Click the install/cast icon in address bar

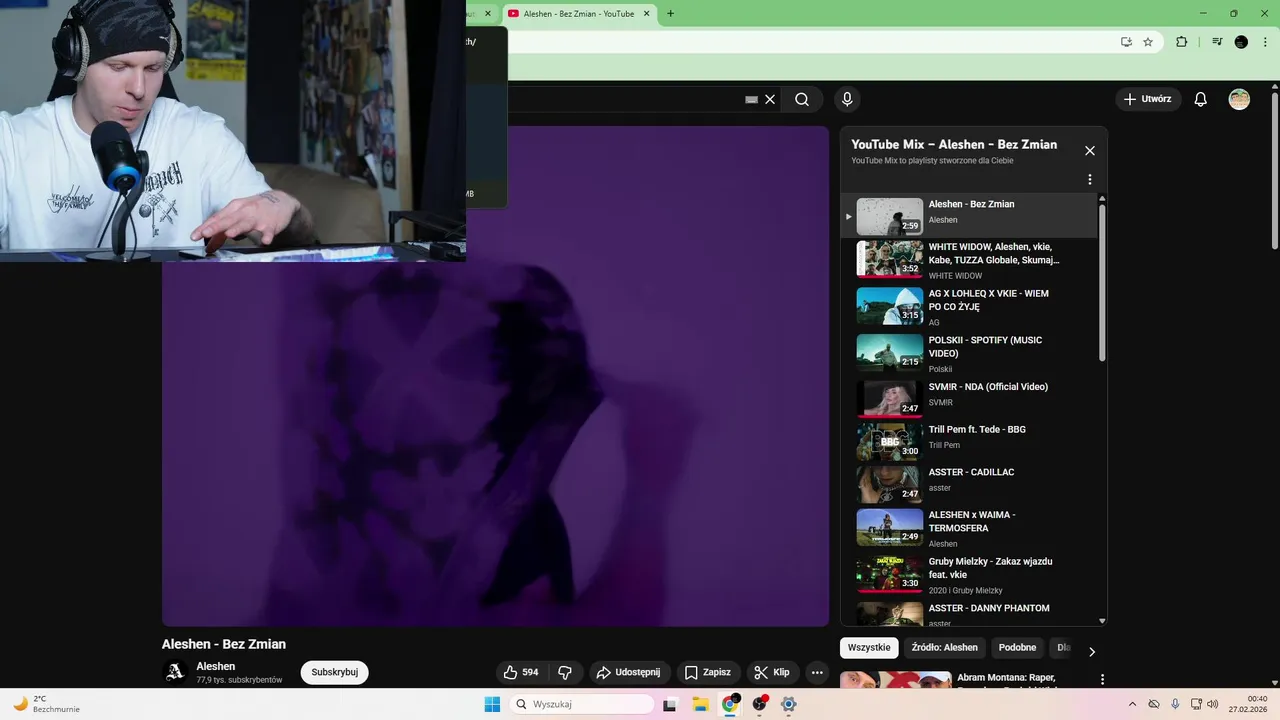point(1126,42)
